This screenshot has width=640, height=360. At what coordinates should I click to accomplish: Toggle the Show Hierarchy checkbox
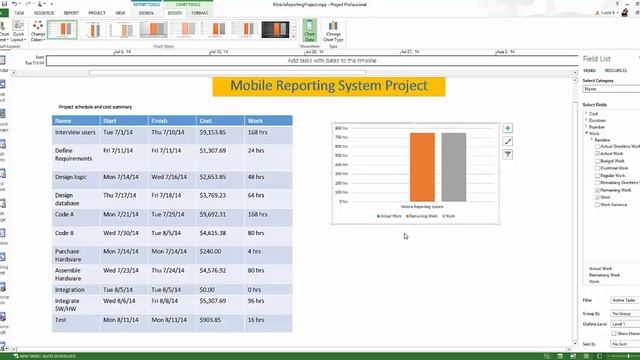(613, 333)
